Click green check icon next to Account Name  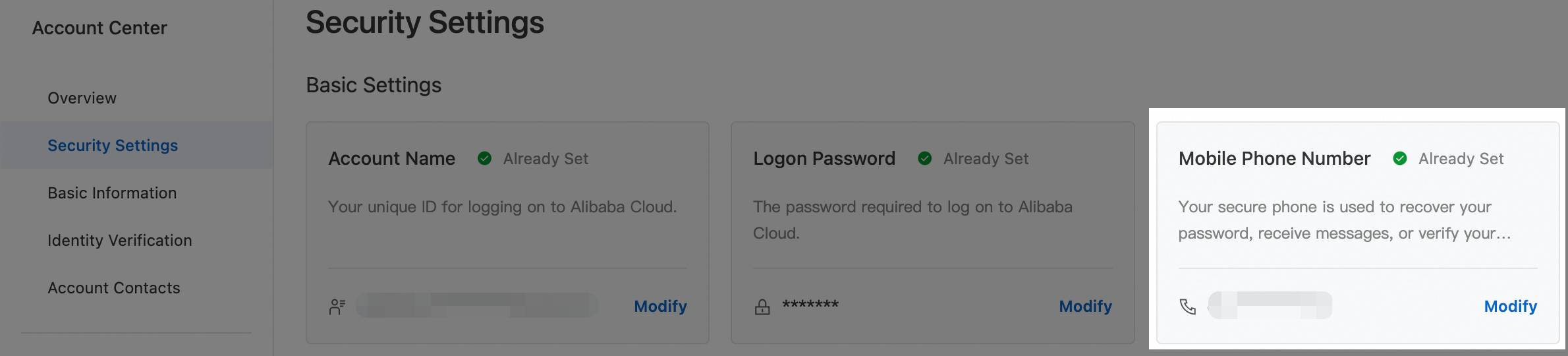click(484, 159)
